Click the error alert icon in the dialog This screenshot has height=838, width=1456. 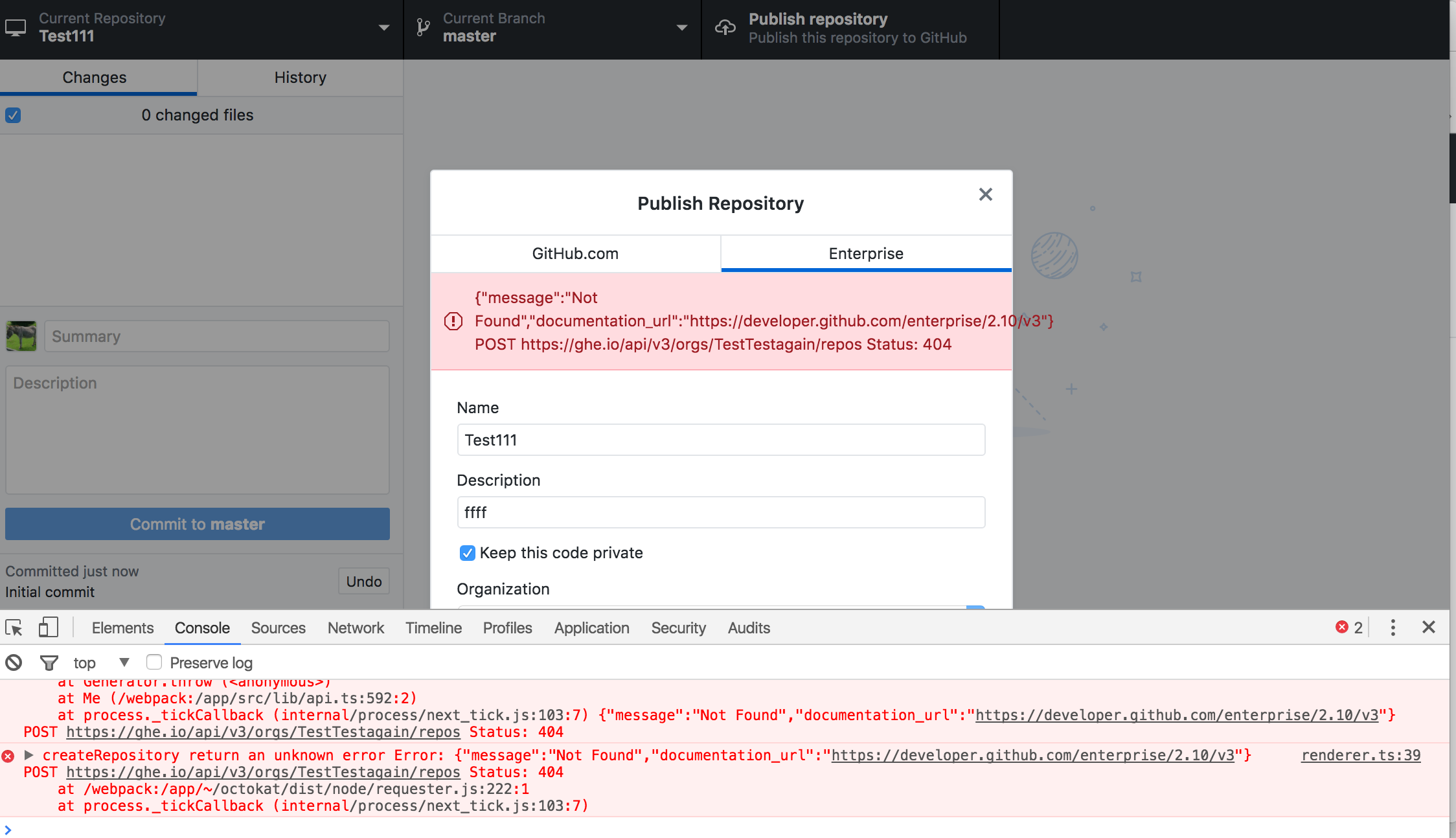tap(453, 321)
